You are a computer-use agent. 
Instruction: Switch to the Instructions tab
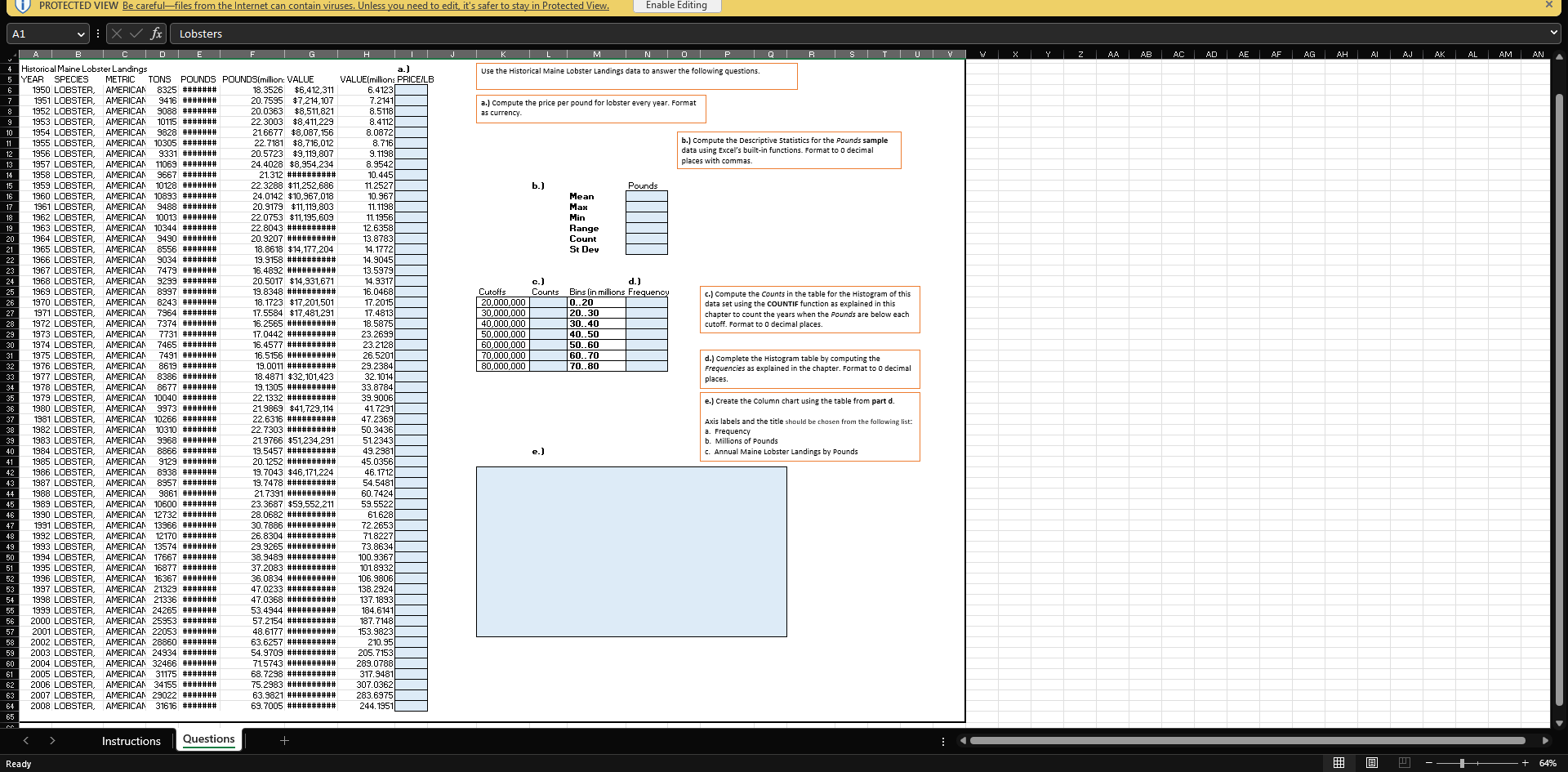131,740
